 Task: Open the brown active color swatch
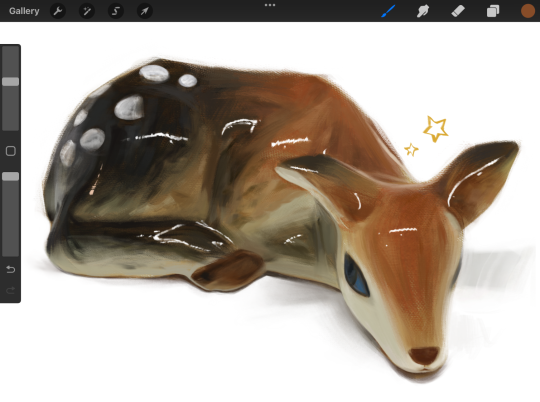528,11
